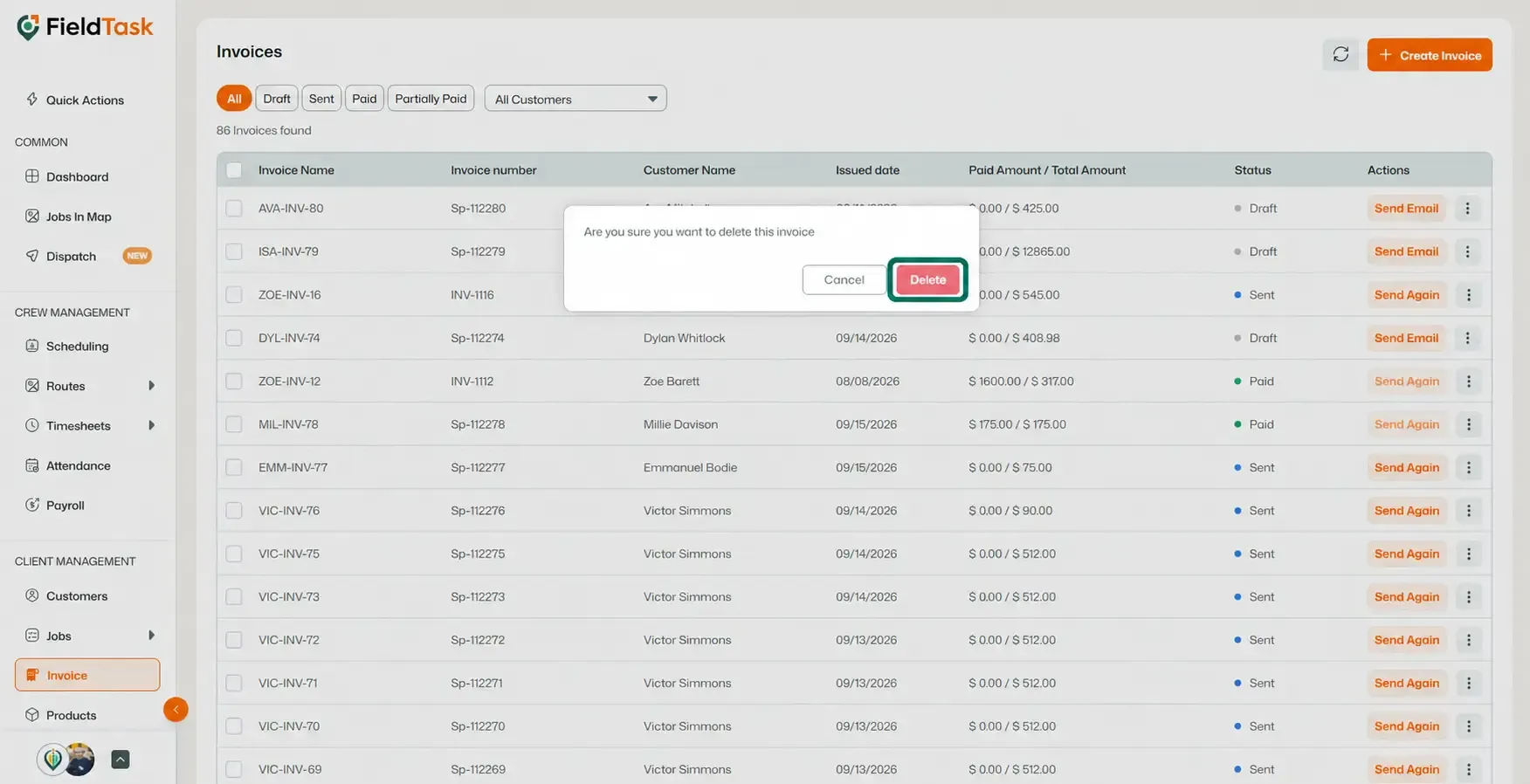Open more actions for VIC-INV-75

(x=1468, y=554)
